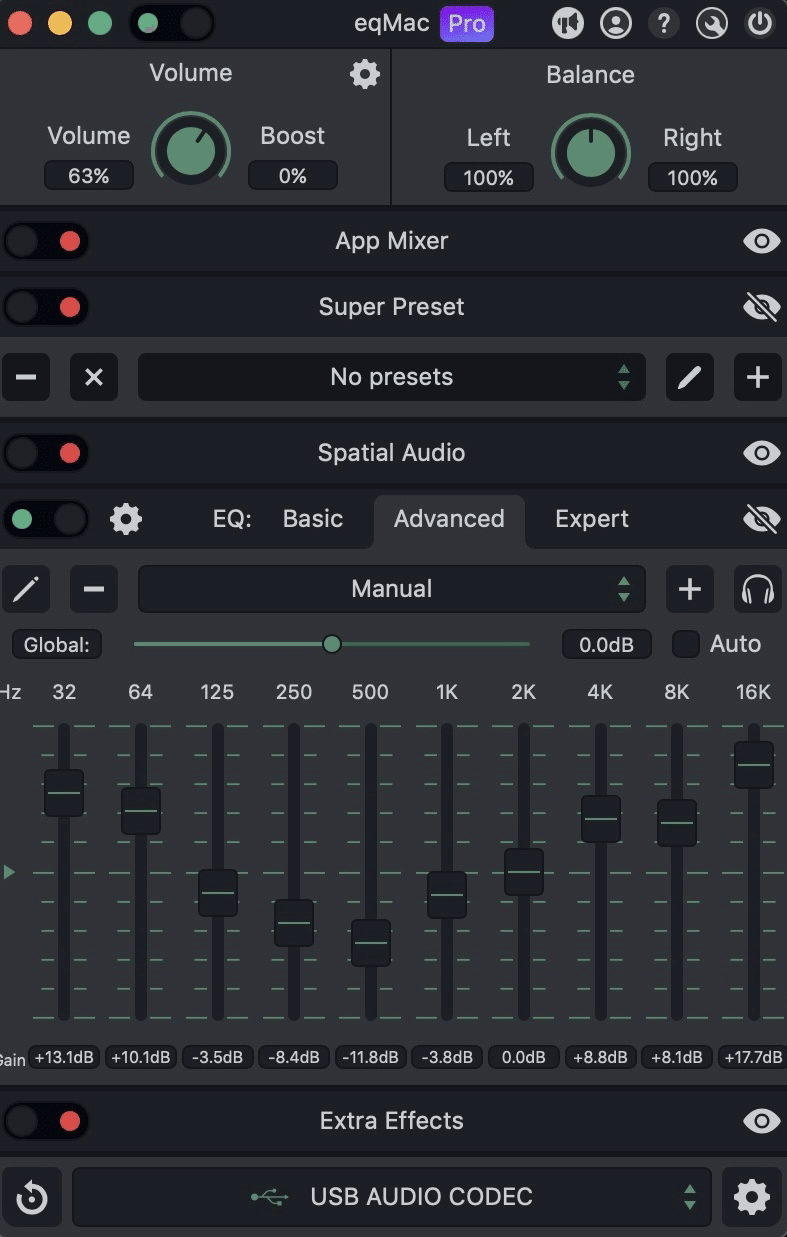Click the reset icon beside output device

[x=32, y=1197]
